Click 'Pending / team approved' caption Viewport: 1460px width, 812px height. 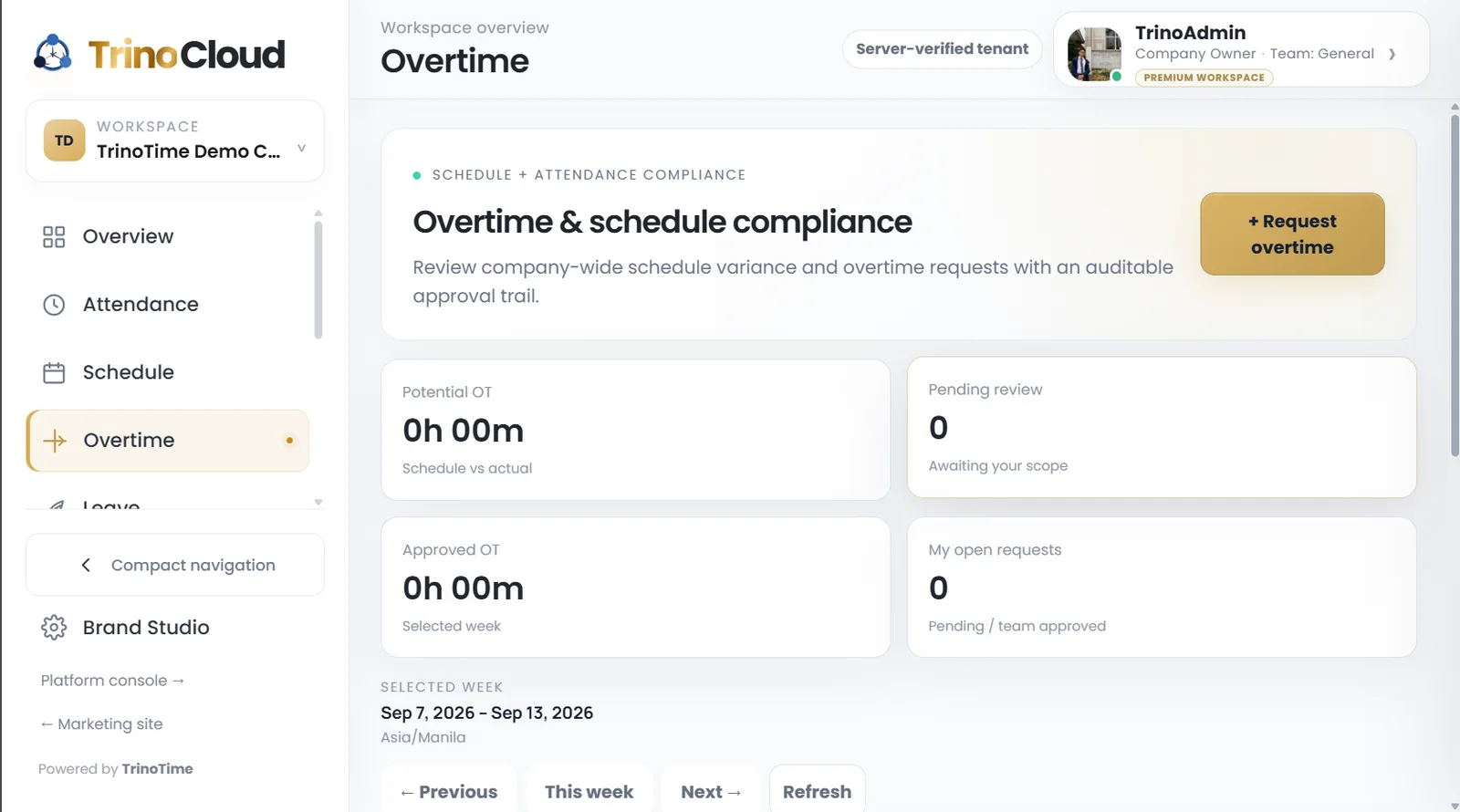click(1017, 626)
